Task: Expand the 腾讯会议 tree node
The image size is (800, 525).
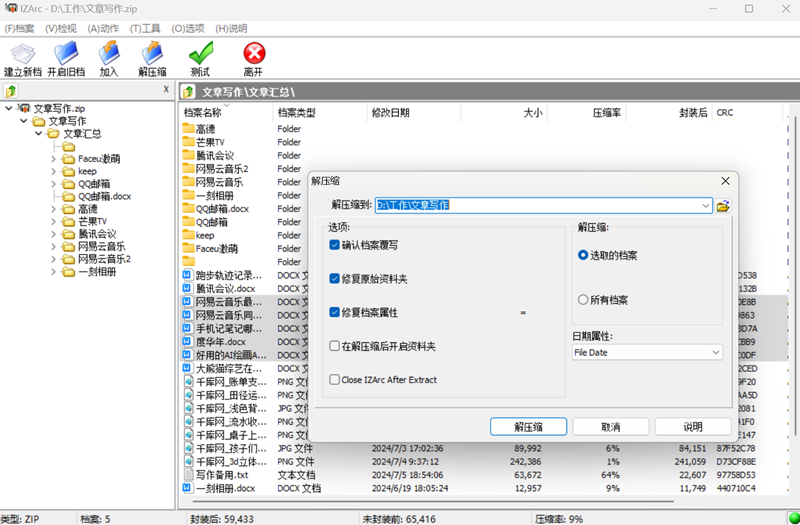Action: [54, 234]
